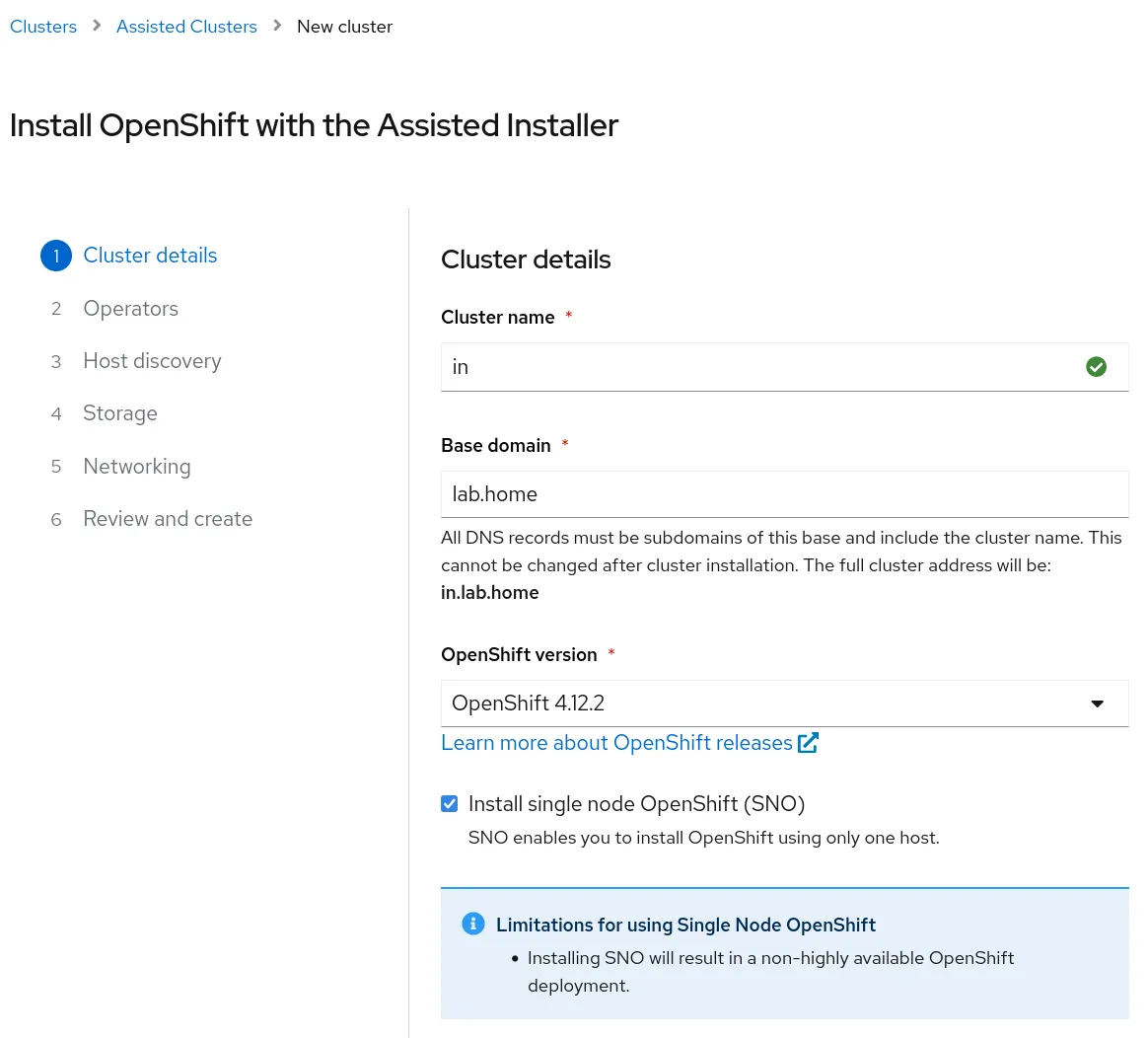Click into the Base domain text field
Screen dimensions: 1148x1038
point(784,494)
